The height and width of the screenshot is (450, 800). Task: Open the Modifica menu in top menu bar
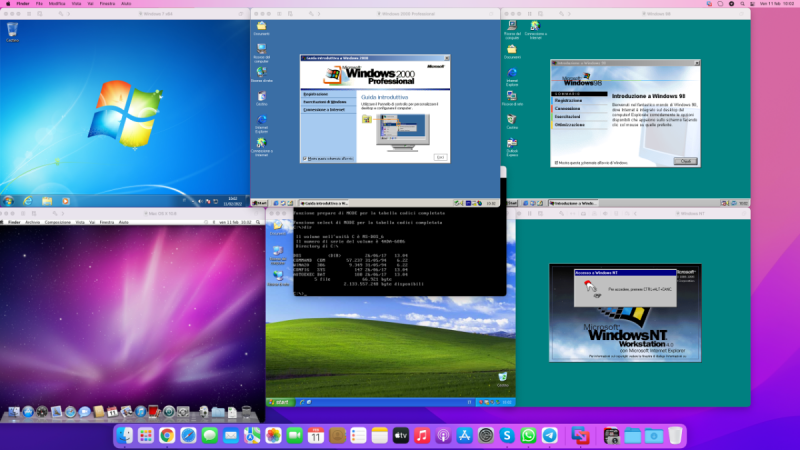(x=57, y=4)
